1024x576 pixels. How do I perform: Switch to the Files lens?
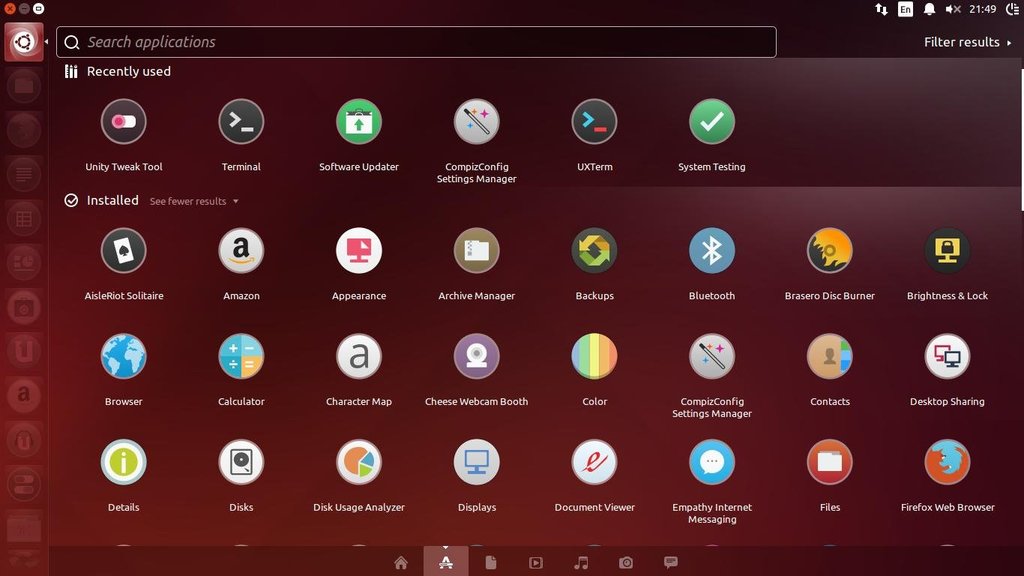(x=491, y=562)
